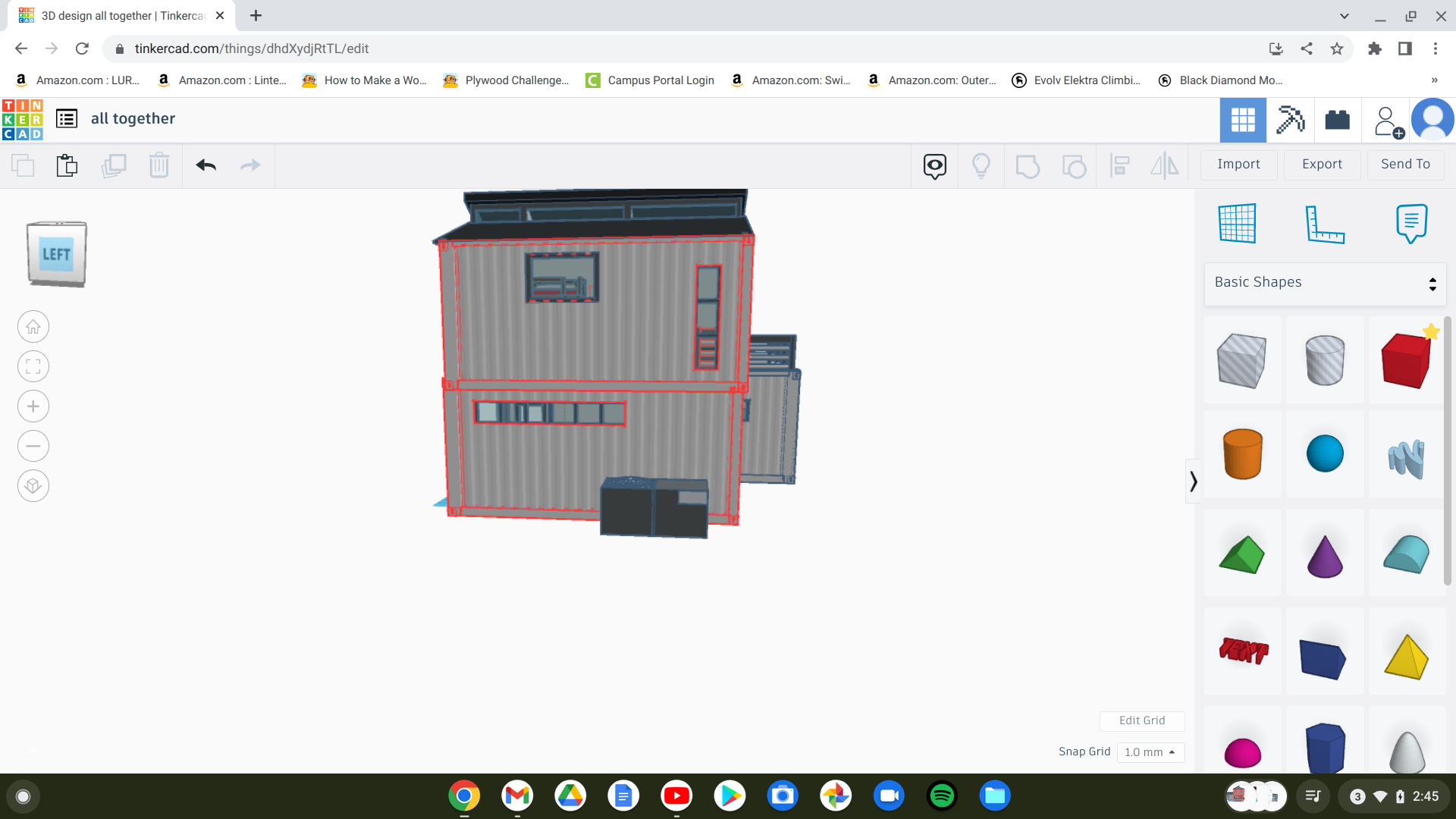Open Spotify from the shelf
Screen dimensions: 1456x819
pos(942,795)
